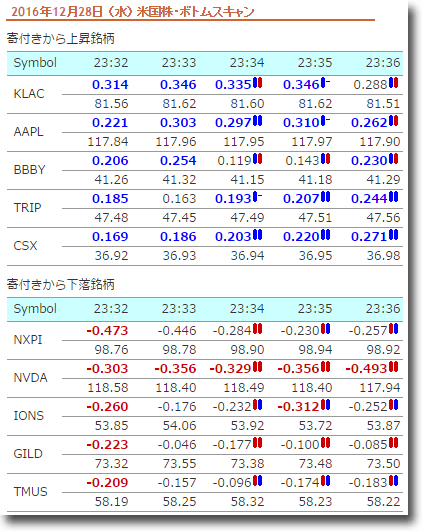Select the NVDA symbol cell
The height and width of the screenshot is (532, 425).
click(30, 378)
